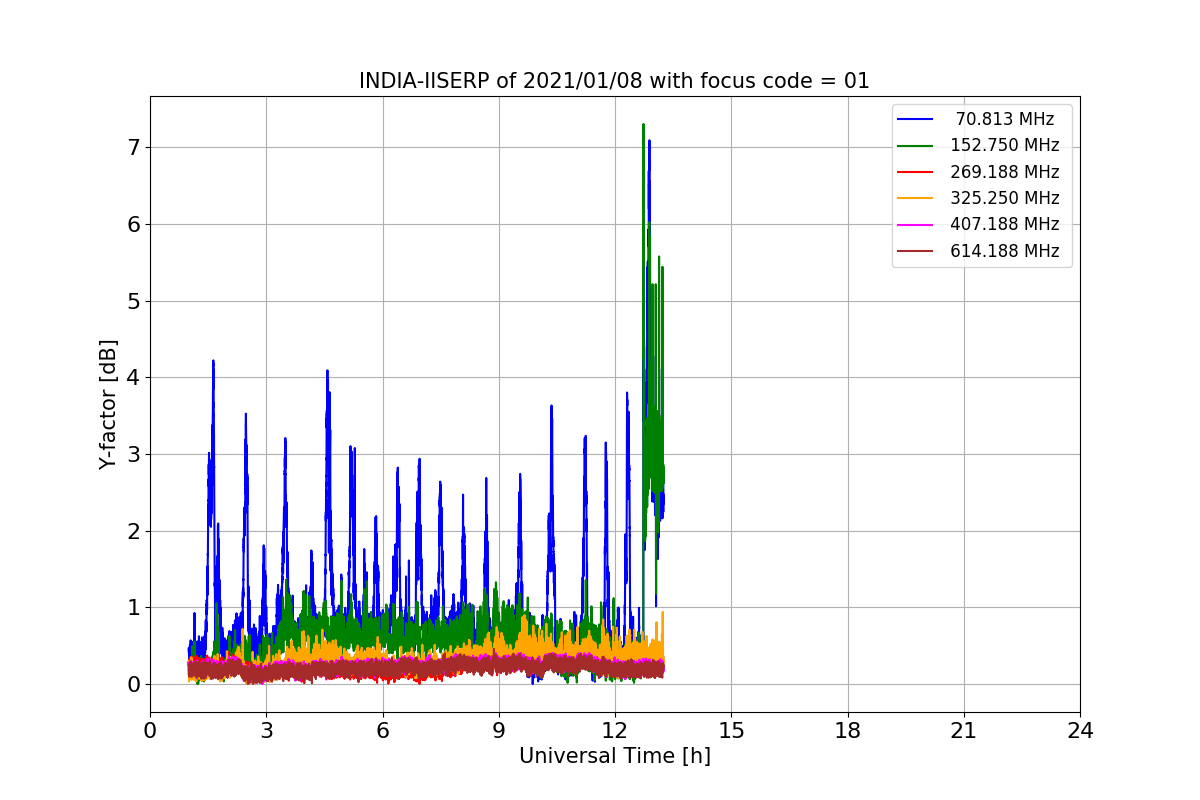Click x-axis tick label 3
This screenshot has height=800, width=1200.
[266, 730]
